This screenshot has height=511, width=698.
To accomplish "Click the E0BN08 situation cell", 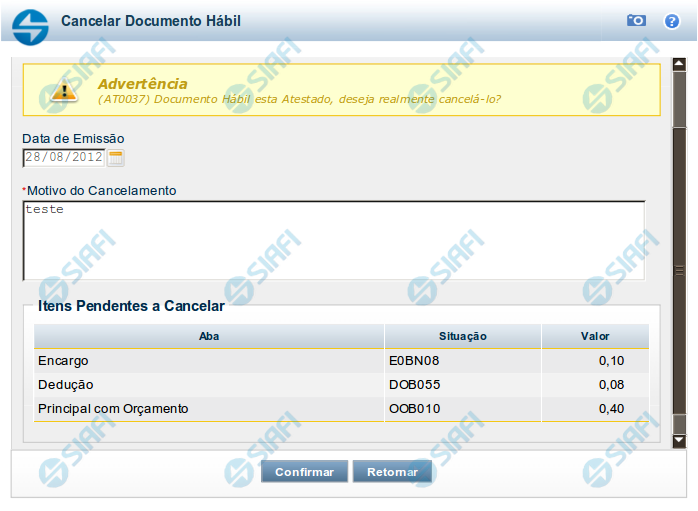I will pos(415,361).
